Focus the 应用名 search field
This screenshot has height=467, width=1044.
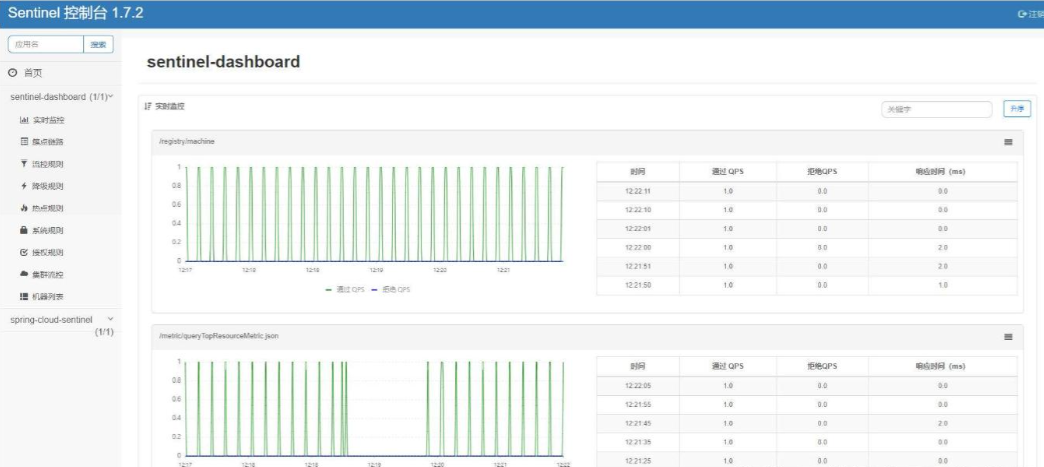[45, 45]
